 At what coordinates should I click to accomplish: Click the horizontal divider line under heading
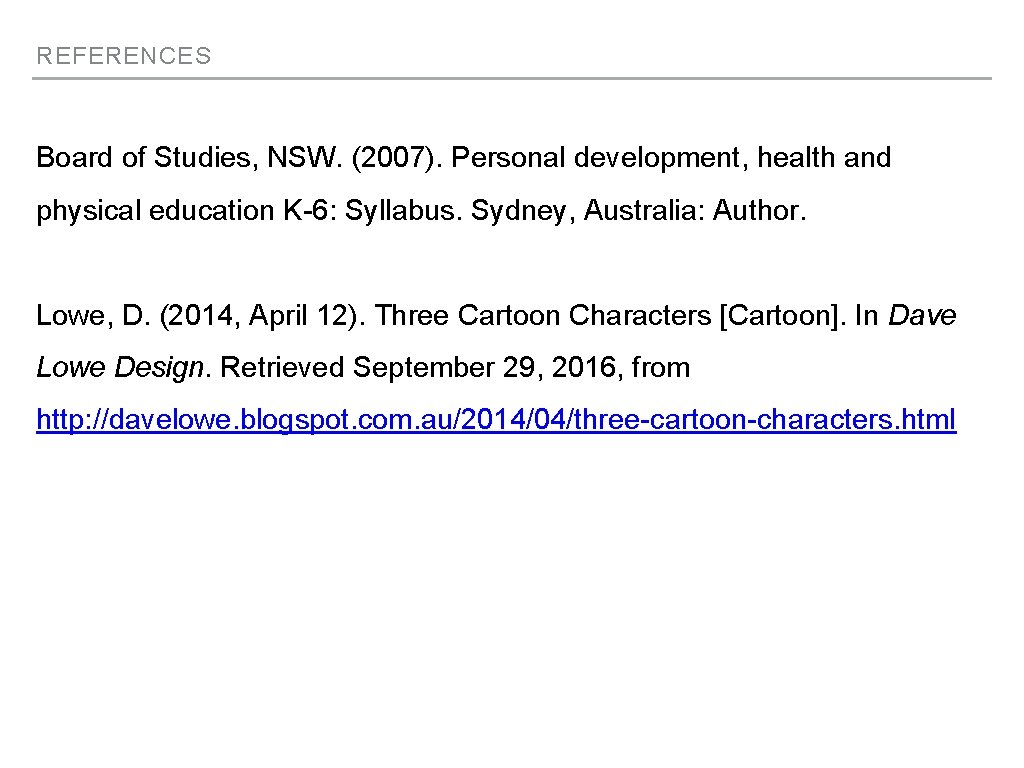coord(511,78)
